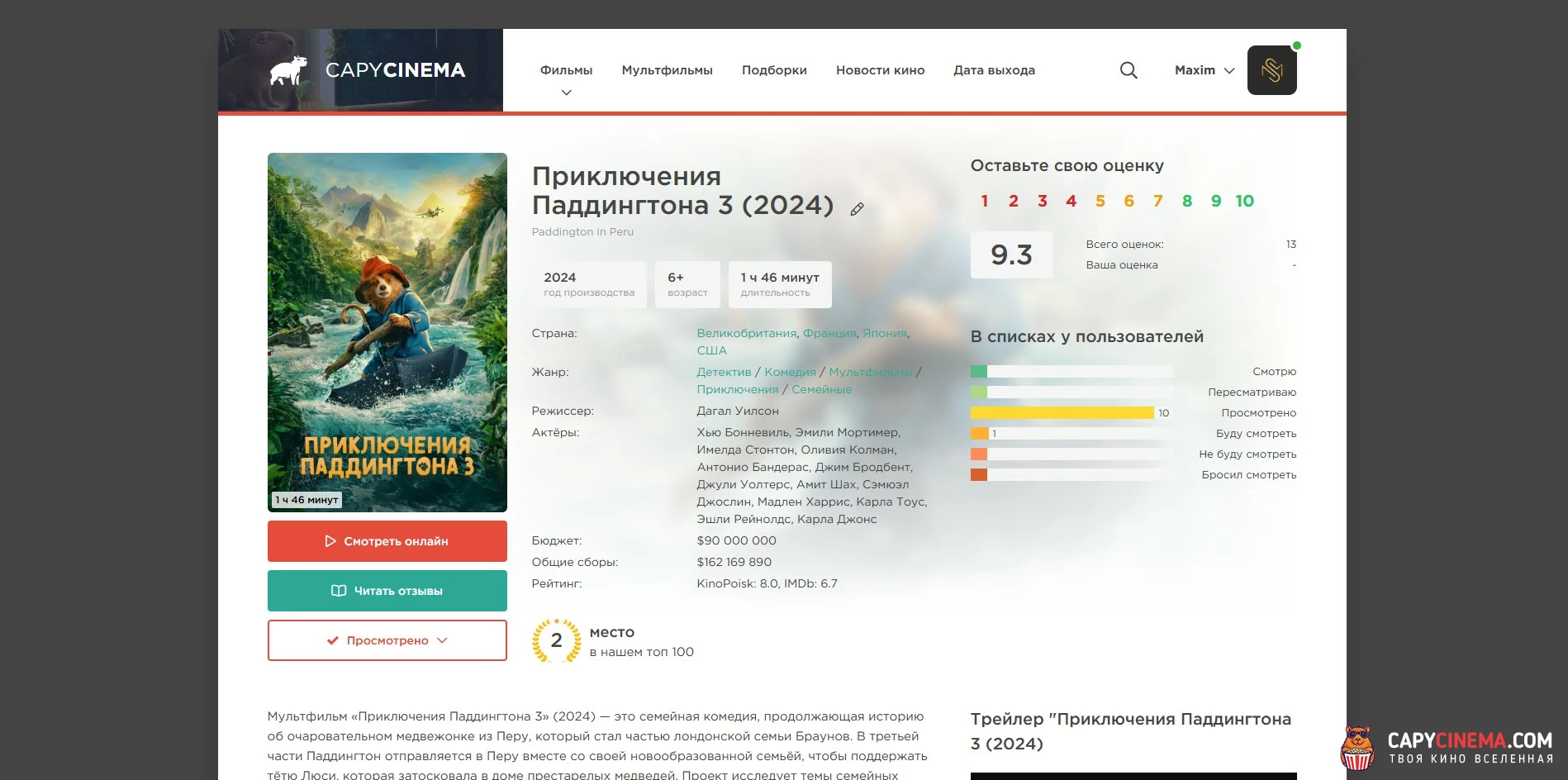1568x780 pixels.
Task: Open the Комедия genre link
Action: point(790,372)
